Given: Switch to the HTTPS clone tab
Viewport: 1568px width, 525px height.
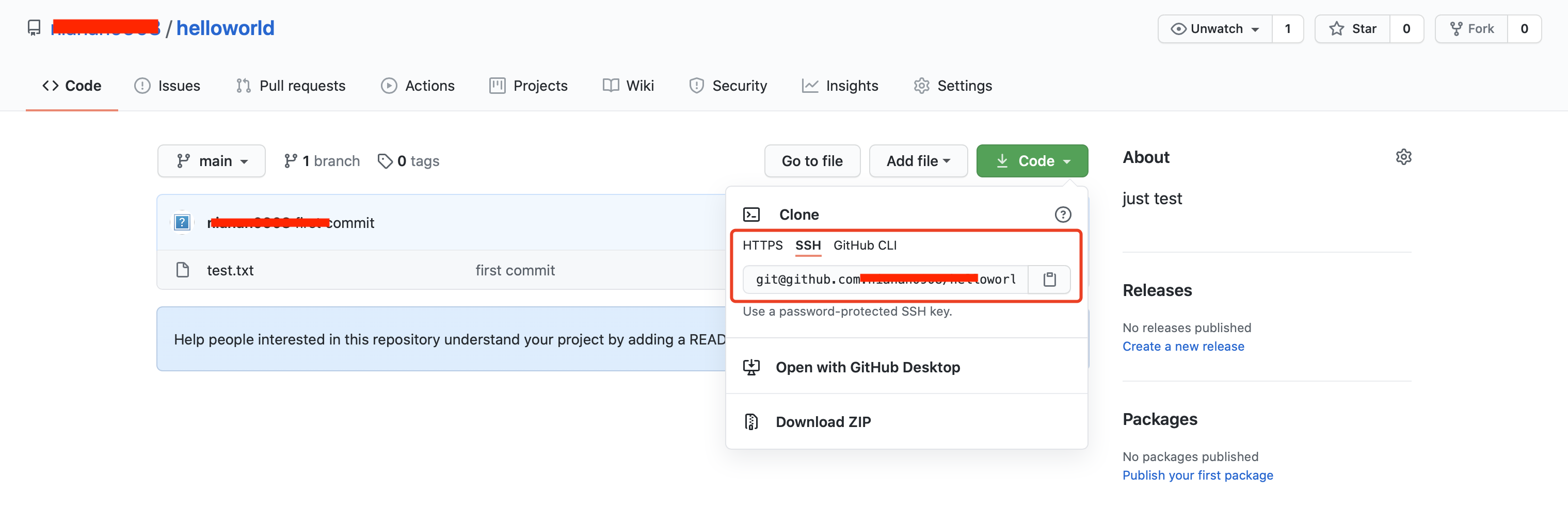Looking at the screenshot, I should point(762,245).
